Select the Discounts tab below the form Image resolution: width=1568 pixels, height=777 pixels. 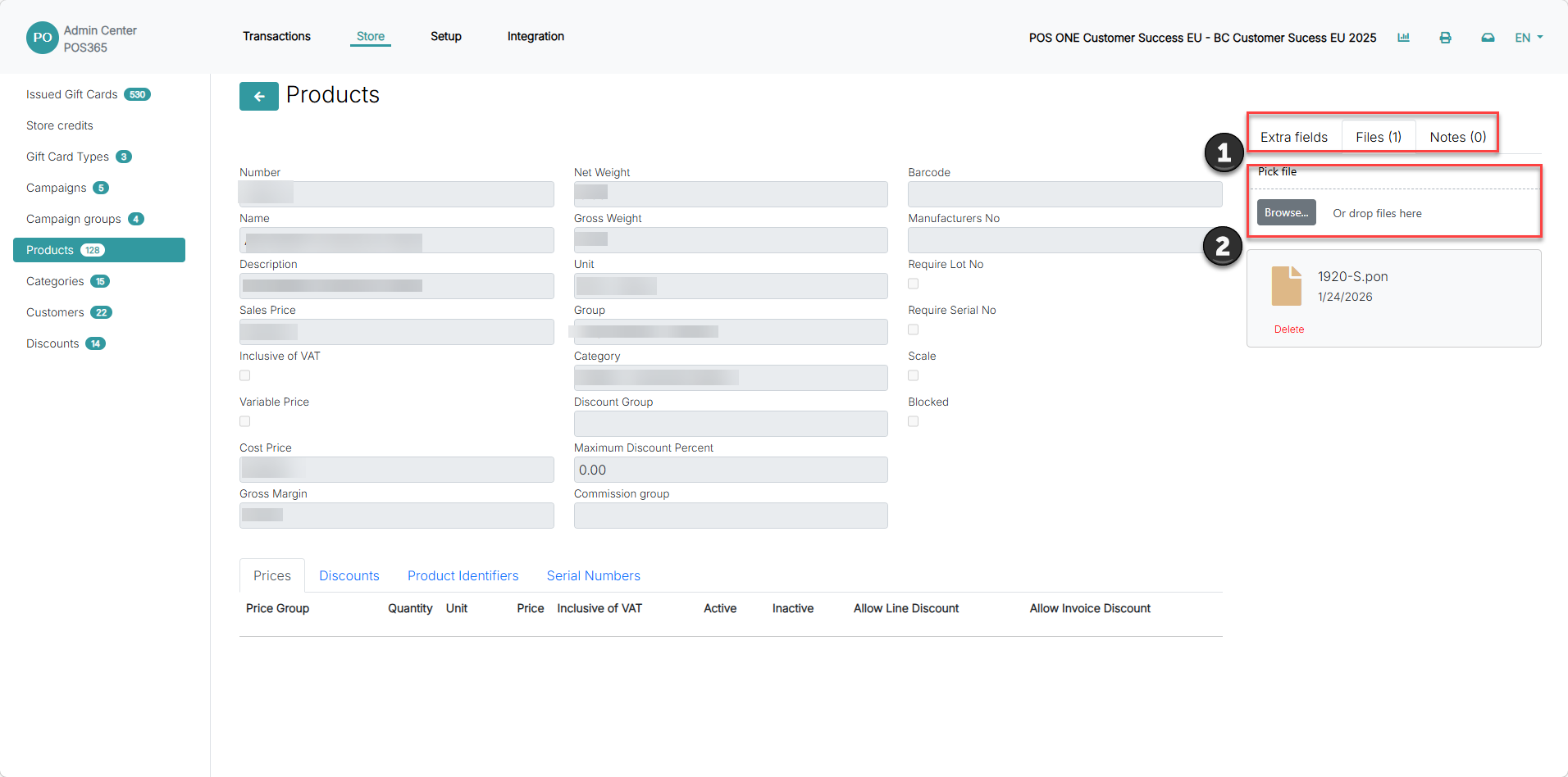[349, 575]
